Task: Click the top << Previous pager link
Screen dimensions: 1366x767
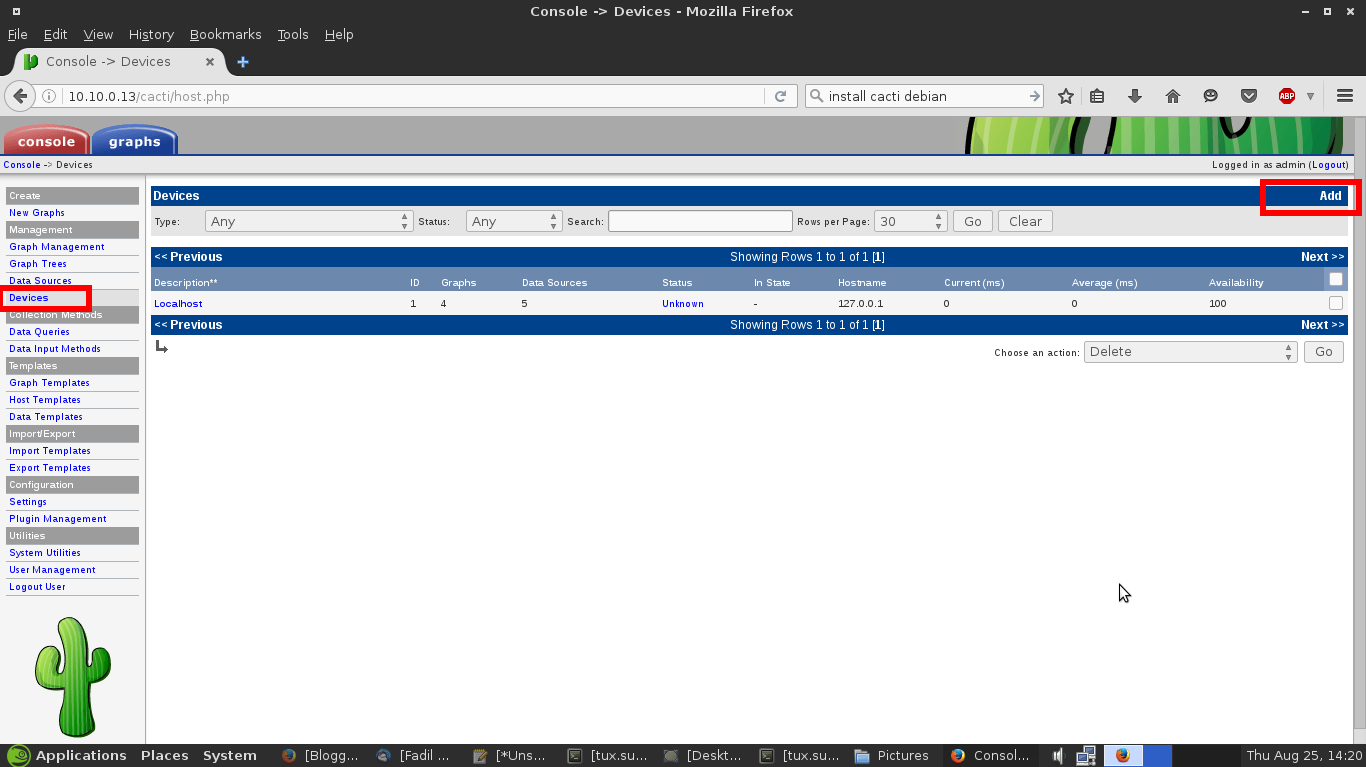Action: tap(188, 257)
